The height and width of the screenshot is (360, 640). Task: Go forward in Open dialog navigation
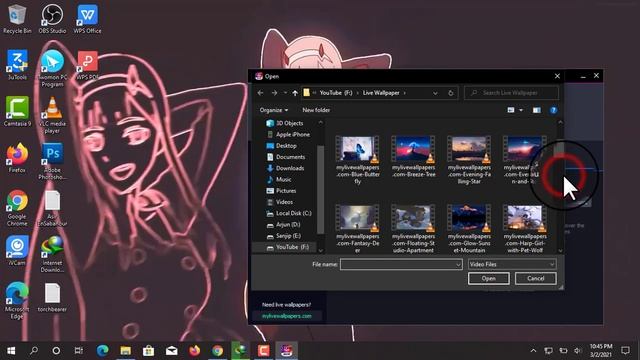pos(274,93)
